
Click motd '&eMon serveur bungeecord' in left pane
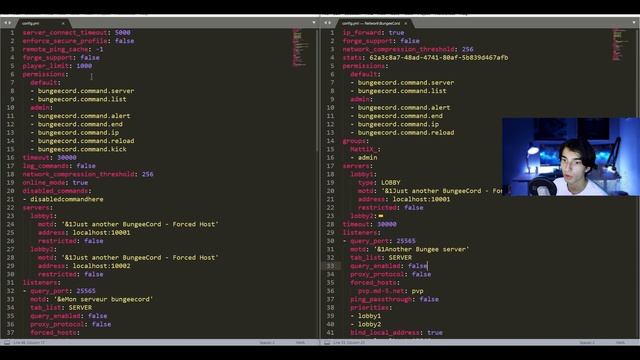91,299
